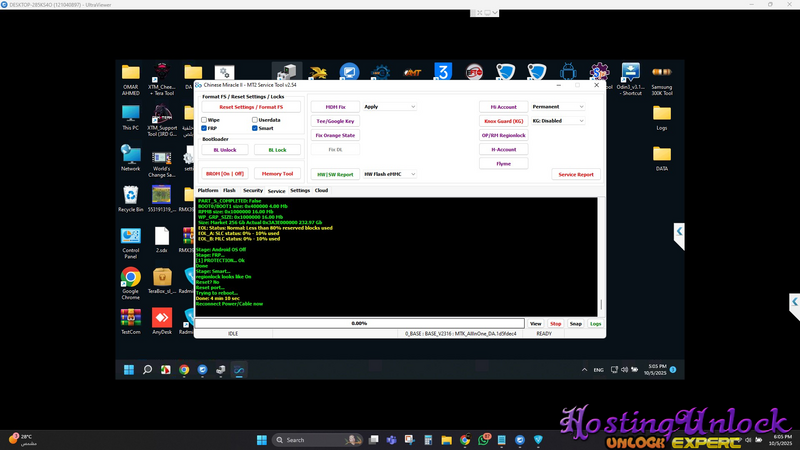Image resolution: width=800 pixels, height=450 pixels.
Task: Toggle the Userdata checkbox
Action: tap(255, 120)
